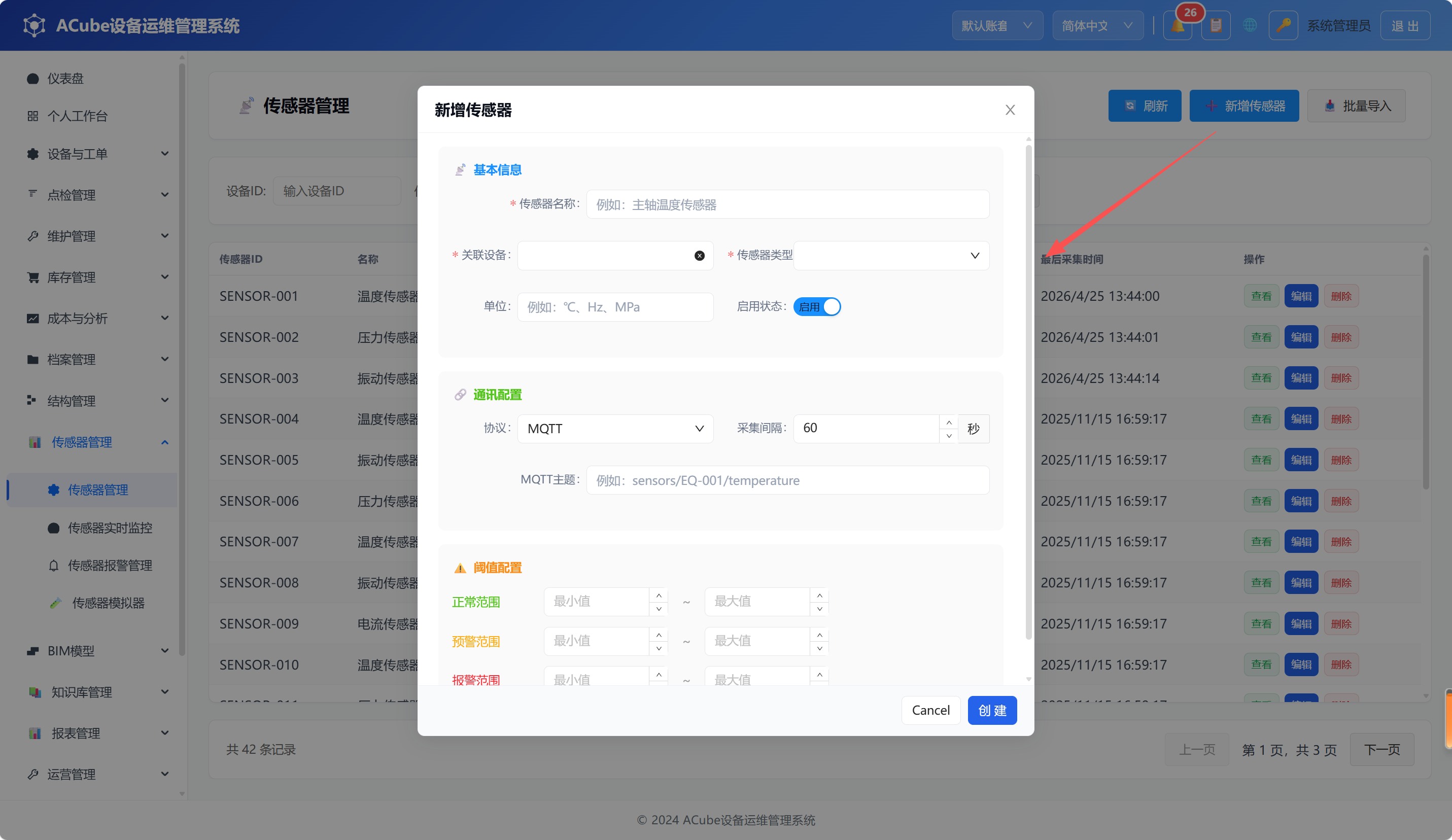Click the 退出 button
The image size is (1452, 840).
1405,25
